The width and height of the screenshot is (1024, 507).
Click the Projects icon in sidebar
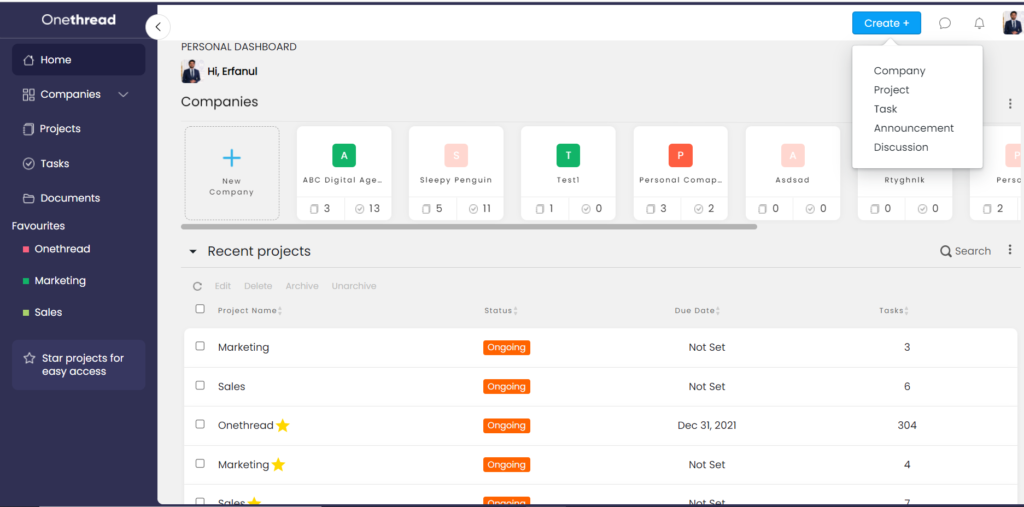pos(28,129)
